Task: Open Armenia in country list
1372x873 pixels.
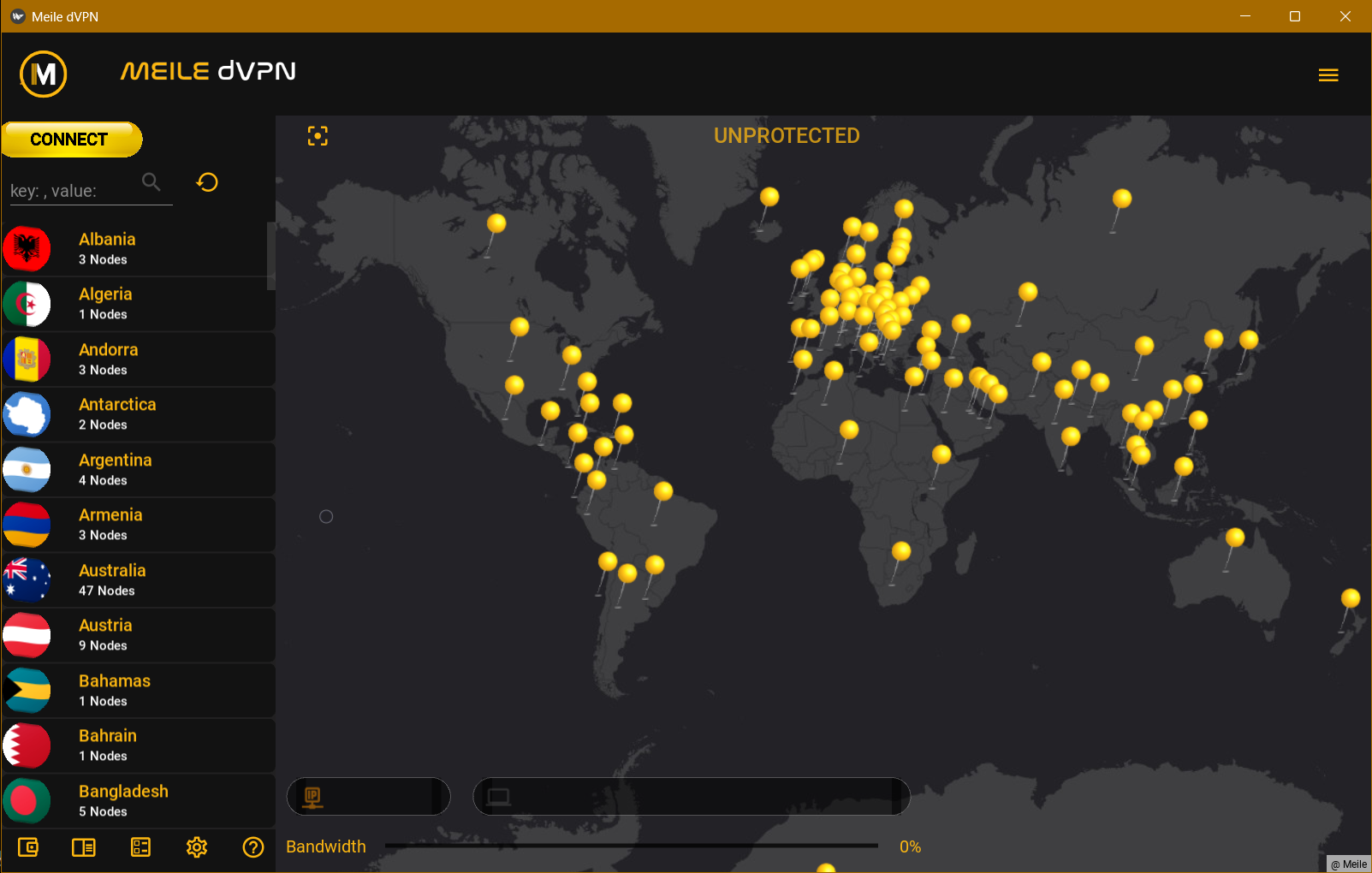Action: (138, 526)
